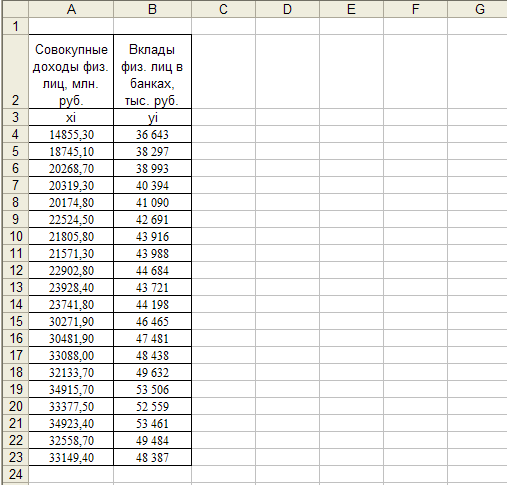Click cell with value 20174,80
The width and height of the screenshot is (507, 485).
(71, 202)
